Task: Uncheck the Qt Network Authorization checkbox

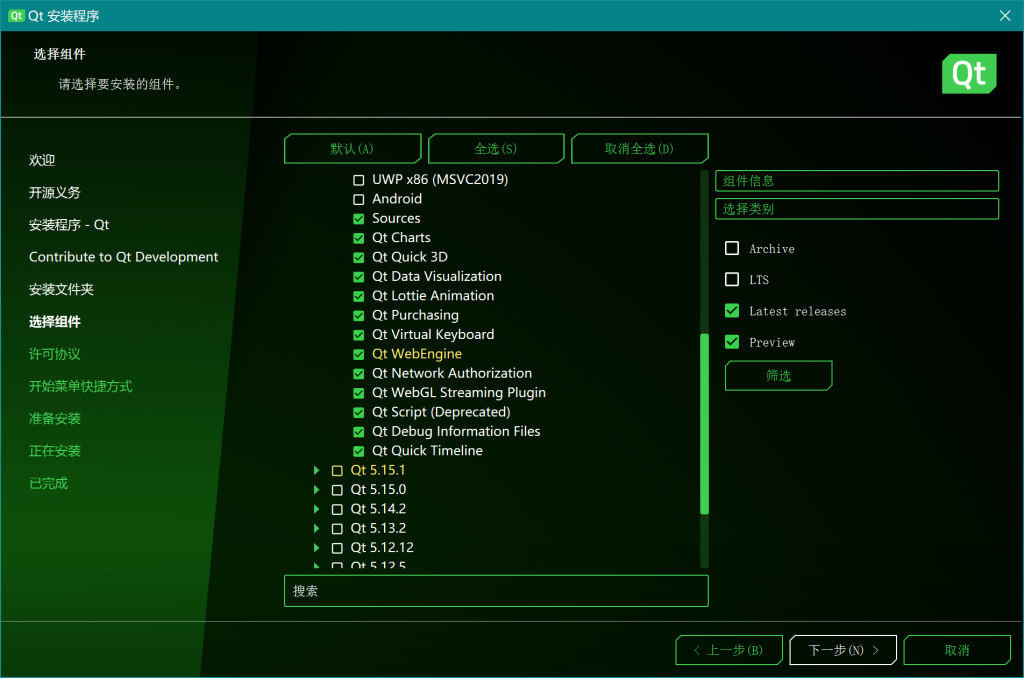Action: tap(359, 374)
